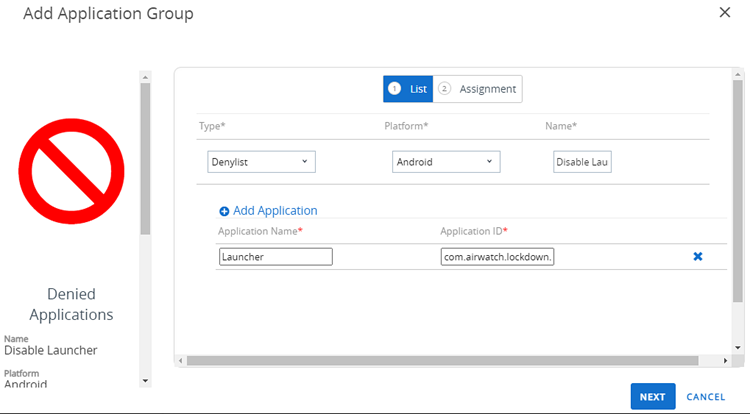750x414 pixels.
Task: Cancel the application group creation
Action: pyautogui.click(x=706, y=397)
